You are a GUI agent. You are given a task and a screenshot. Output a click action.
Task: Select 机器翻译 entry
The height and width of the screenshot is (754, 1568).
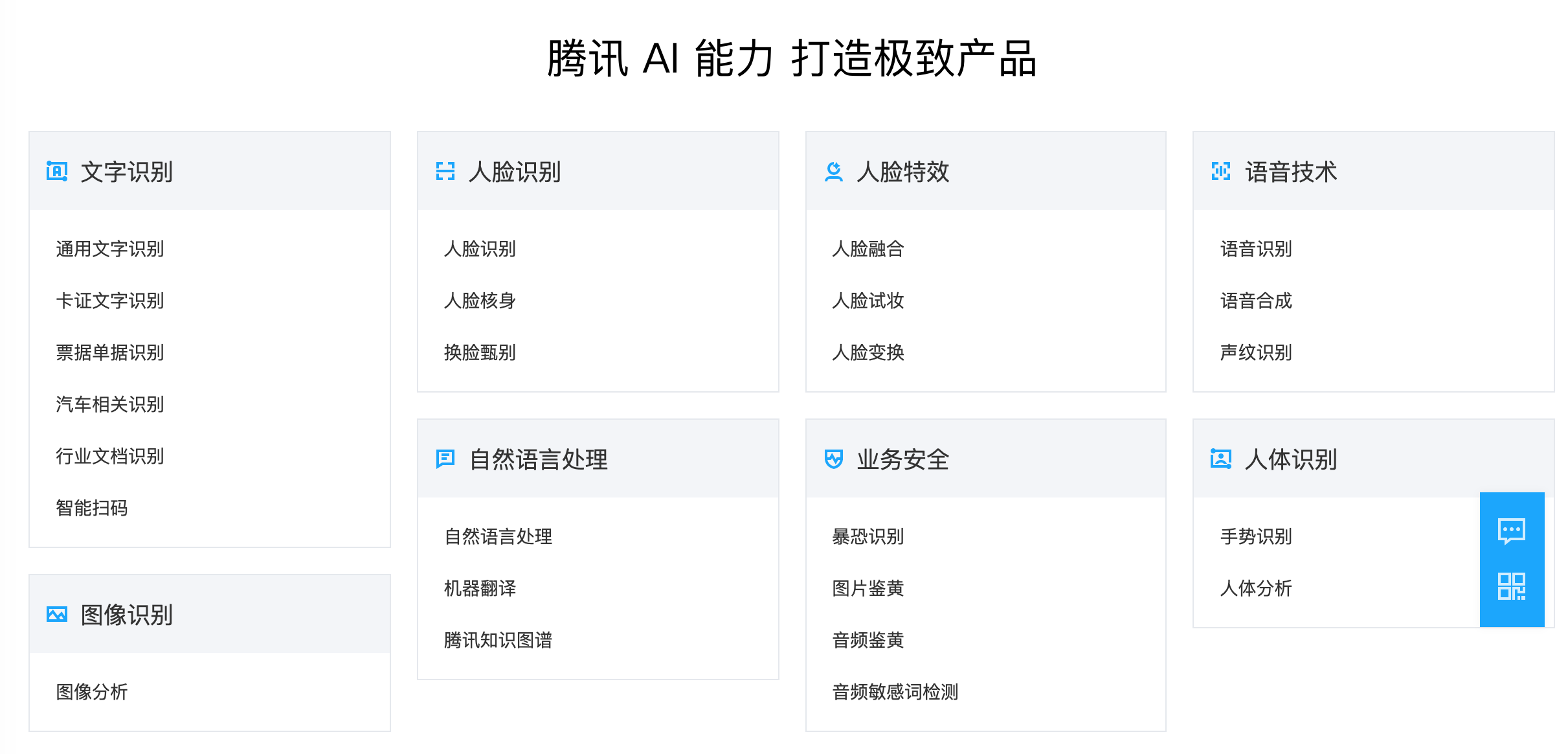480,589
